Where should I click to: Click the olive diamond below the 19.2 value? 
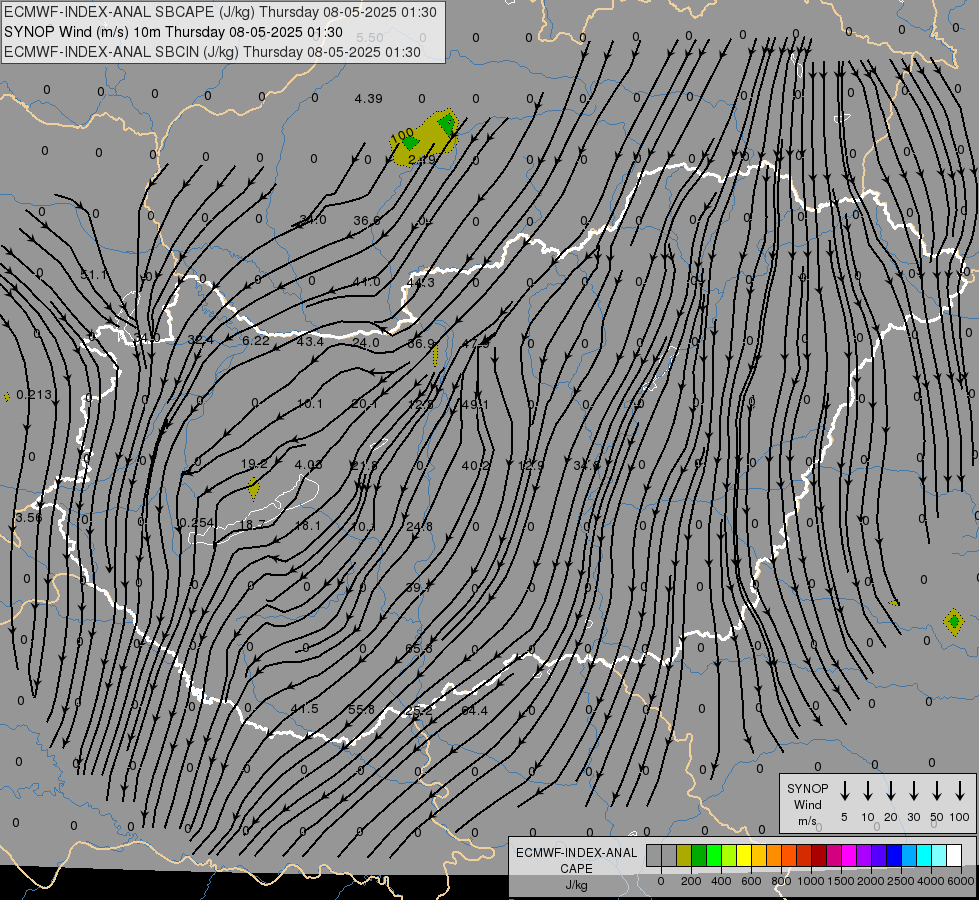[253, 488]
